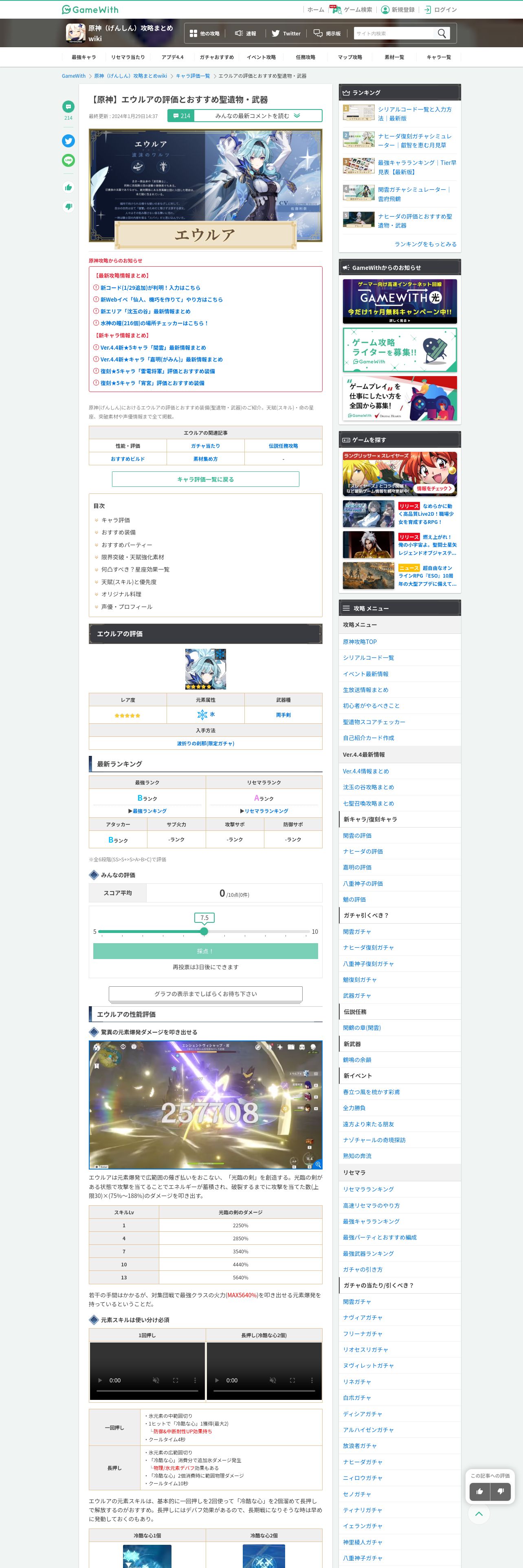The height and width of the screenshot is (1568, 523).
Task: Open the ゲーム攻略ライターを募集 banner
Action: [400, 350]
